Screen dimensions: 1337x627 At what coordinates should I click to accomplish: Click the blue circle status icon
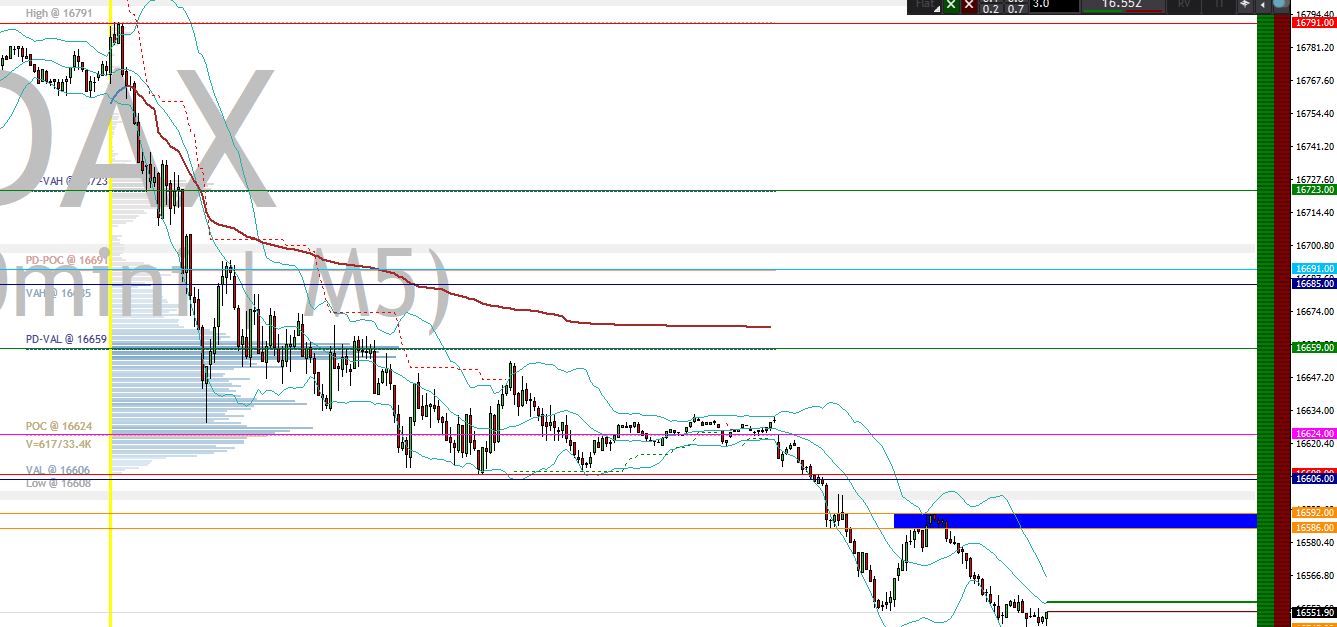(1280, 5)
